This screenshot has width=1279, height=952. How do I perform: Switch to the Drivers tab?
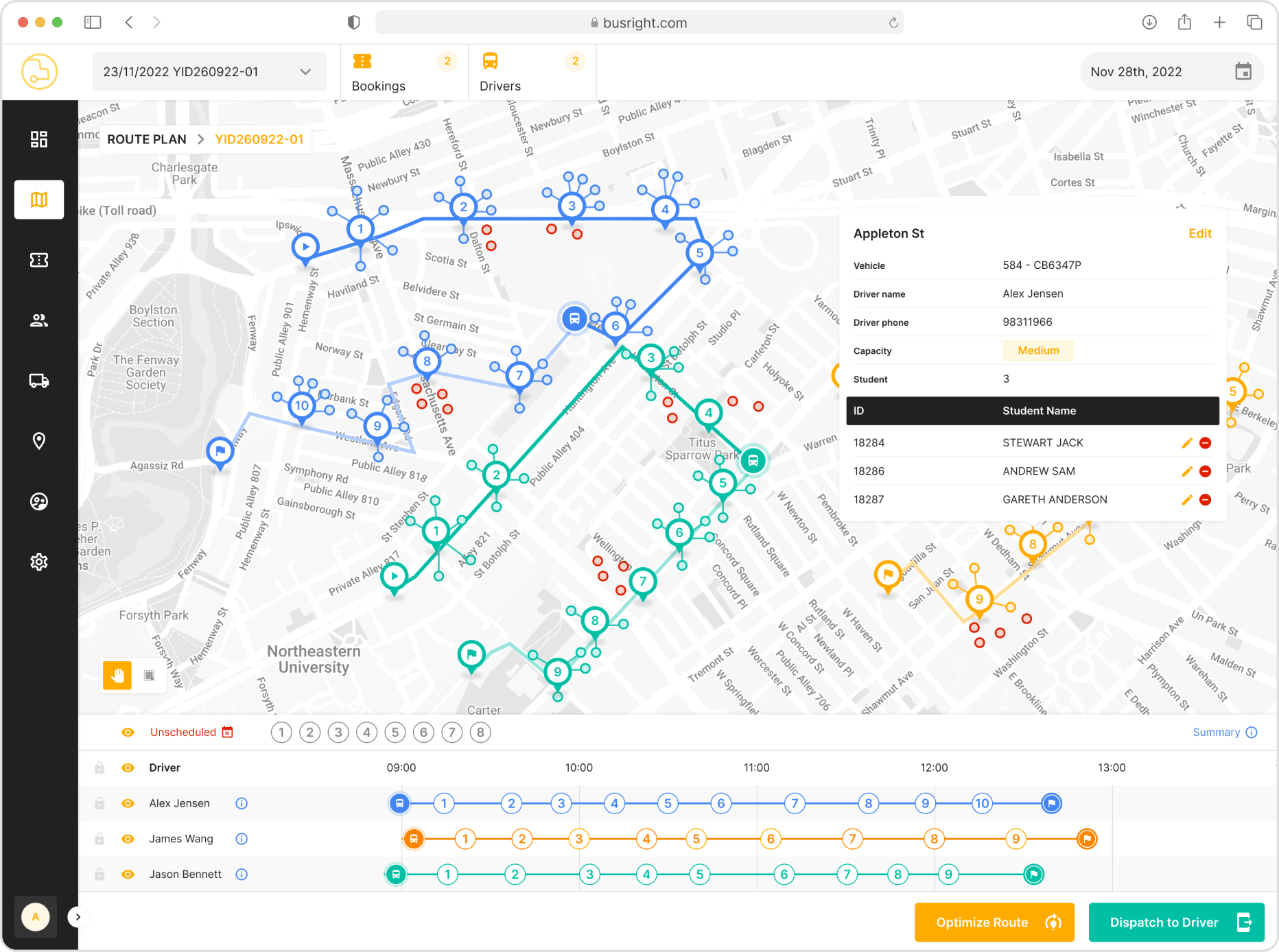pyautogui.click(x=500, y=71)
